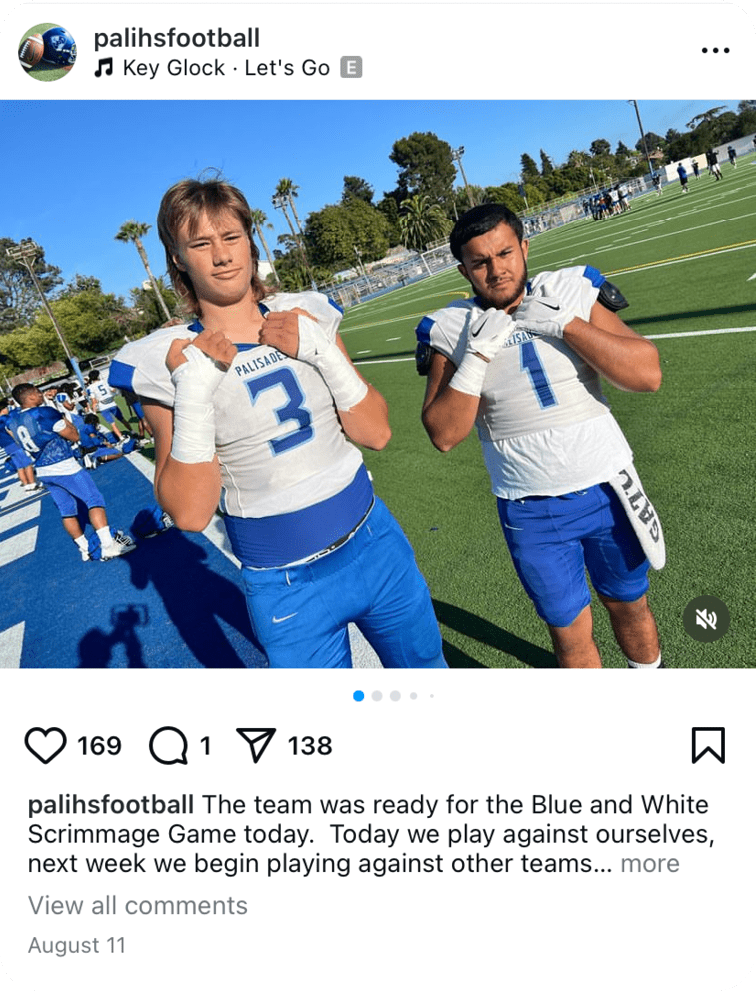View all comments on the post
Image resolution: width=756 pixels, height=991 pixels.
138,906
